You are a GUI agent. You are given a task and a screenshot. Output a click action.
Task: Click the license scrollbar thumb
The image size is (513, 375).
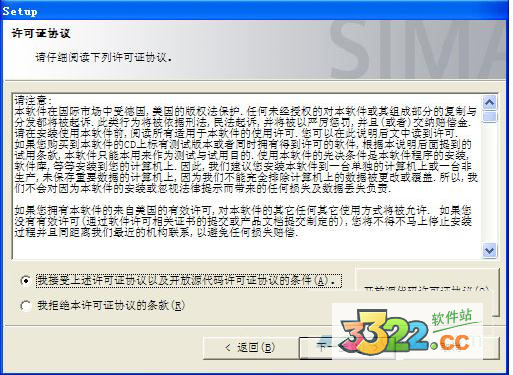tap(489, 117)
